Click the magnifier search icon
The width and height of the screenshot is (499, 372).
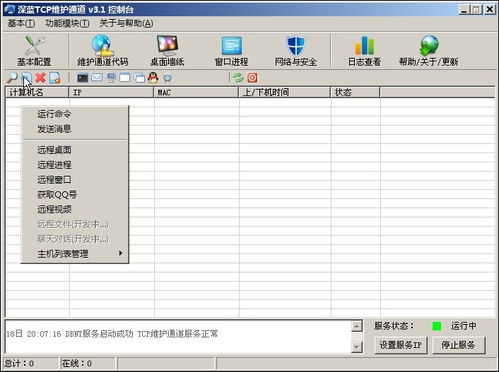tap(12, 78)
